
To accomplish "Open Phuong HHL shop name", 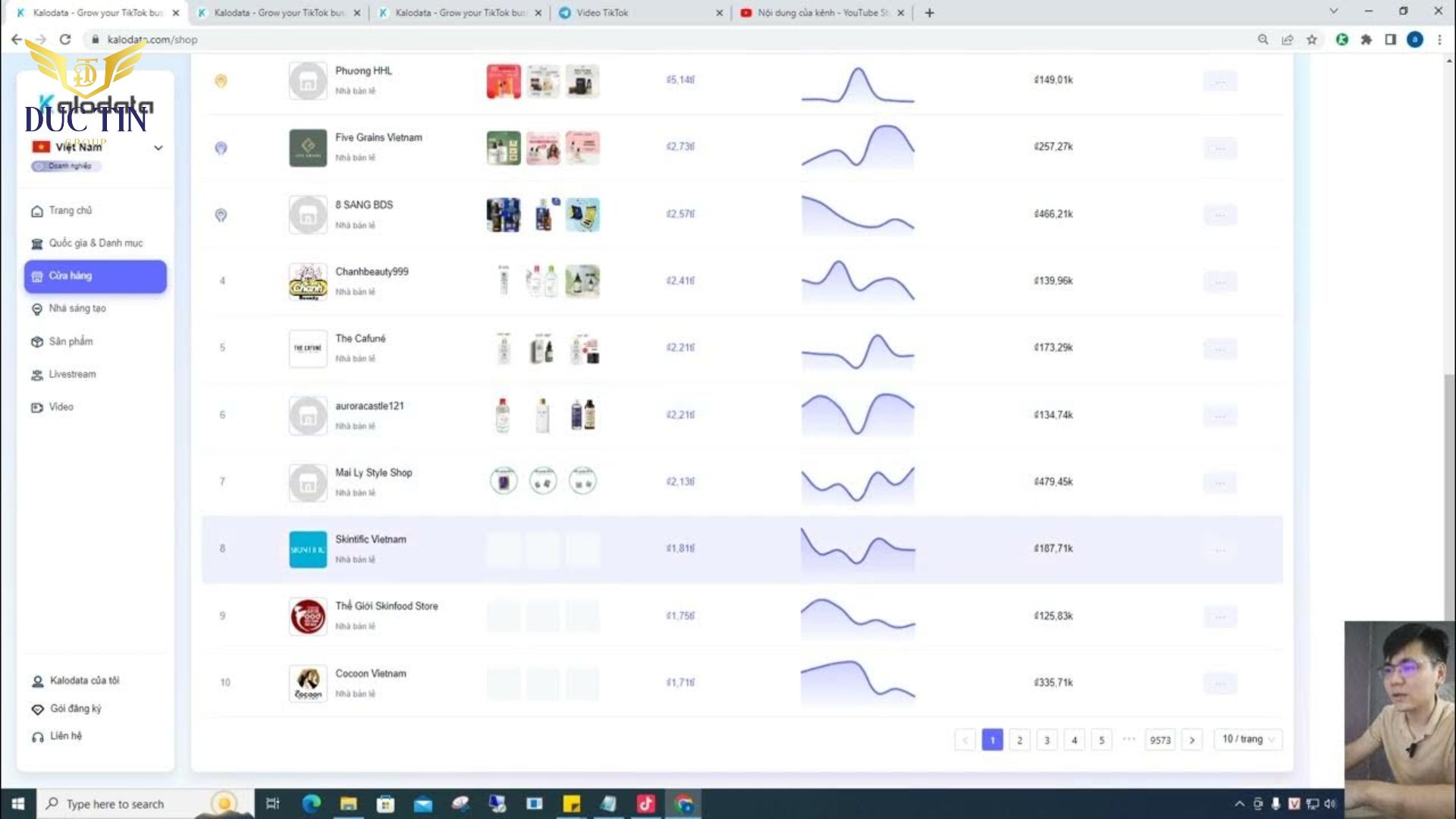I will tap(364, 71).
